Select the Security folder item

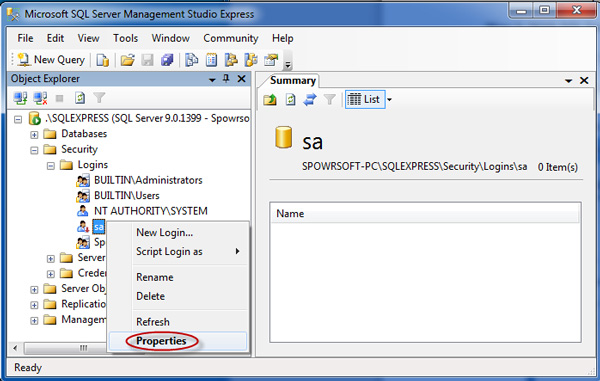tap(79, 149)
